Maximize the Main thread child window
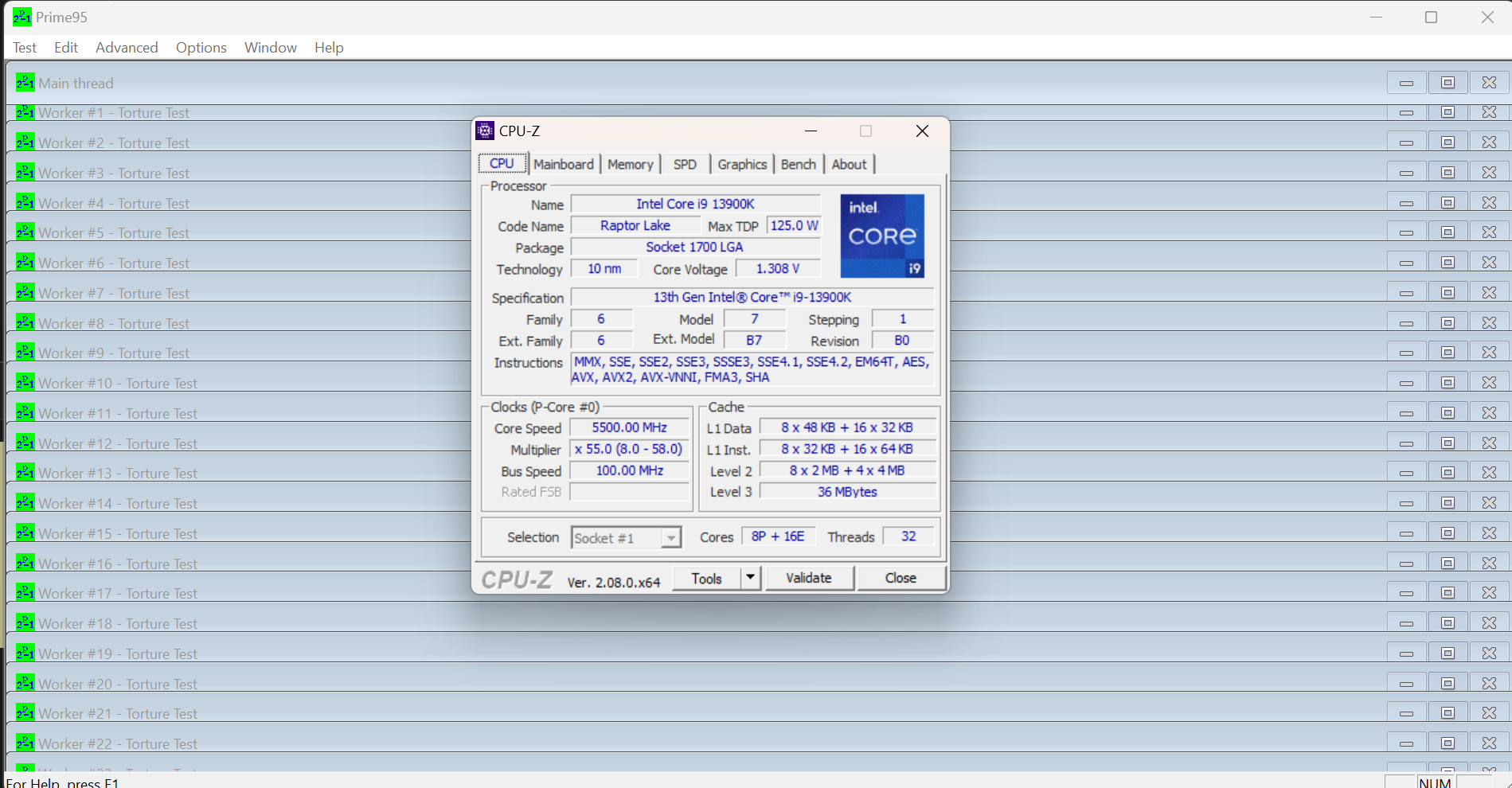Viewport: 1512px width, 788px height. pyautogui.click(x=1448, y=83)
